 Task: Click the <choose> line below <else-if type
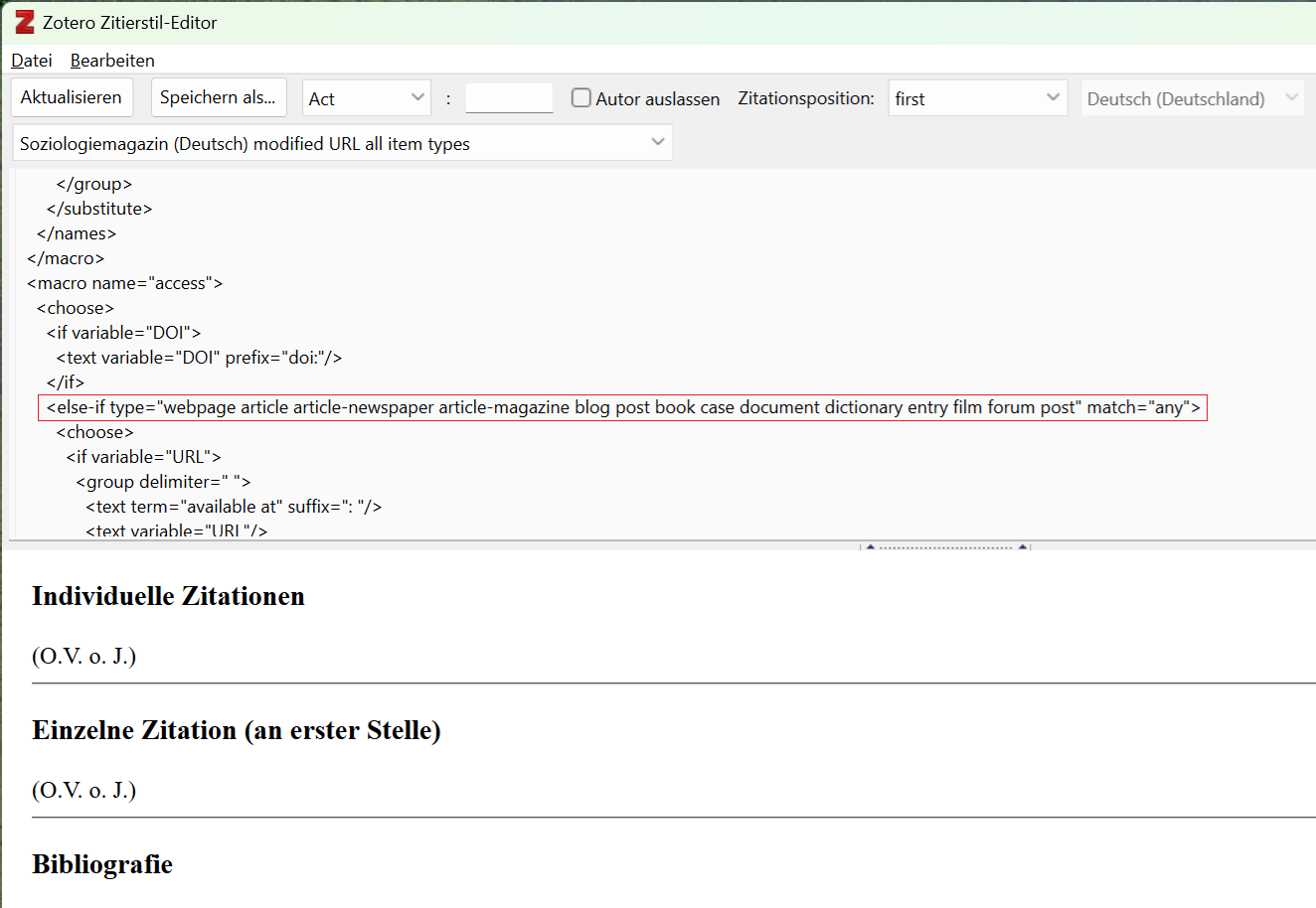pos(95,432)
